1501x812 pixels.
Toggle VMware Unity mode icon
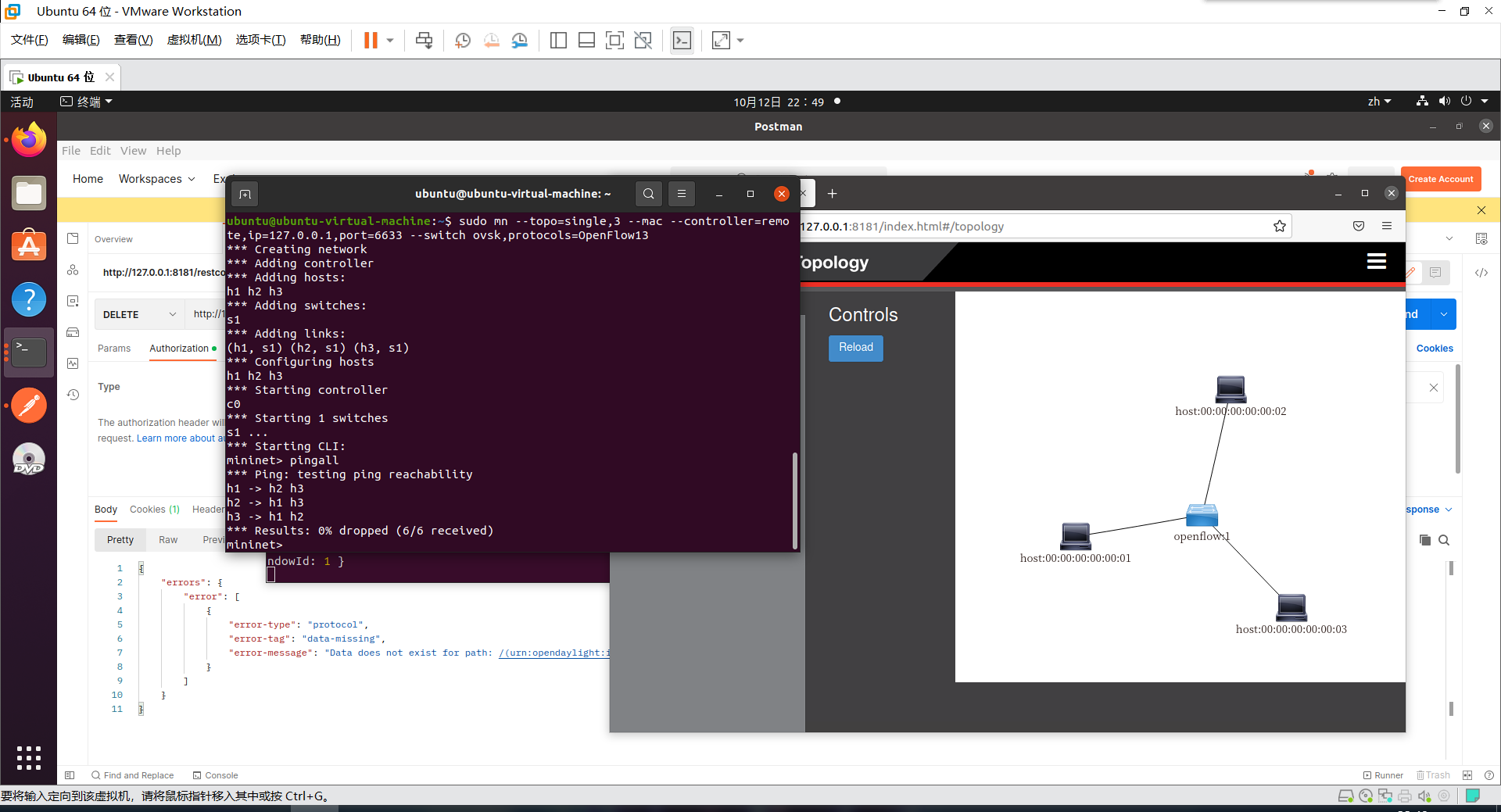[x=643, y=41]
